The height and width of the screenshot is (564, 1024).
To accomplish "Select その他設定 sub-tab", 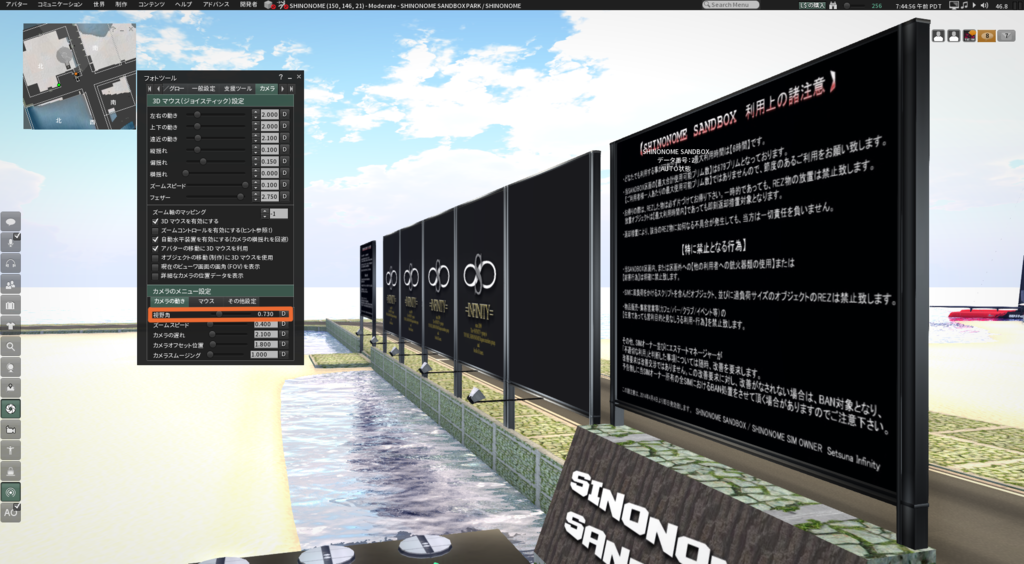I will tap(242, 301).
